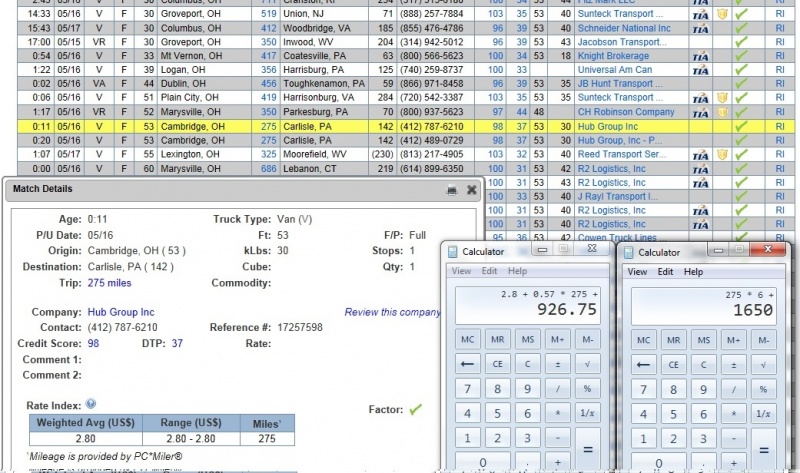Click trip miles 686 in Lebanon, CT row

coord(269,168)
